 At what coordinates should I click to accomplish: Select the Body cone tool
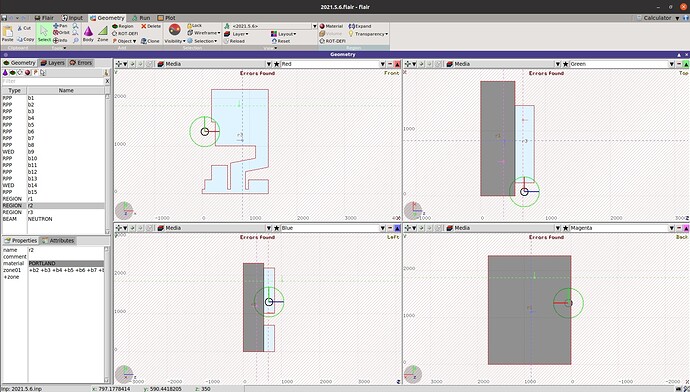coord(88,34)
